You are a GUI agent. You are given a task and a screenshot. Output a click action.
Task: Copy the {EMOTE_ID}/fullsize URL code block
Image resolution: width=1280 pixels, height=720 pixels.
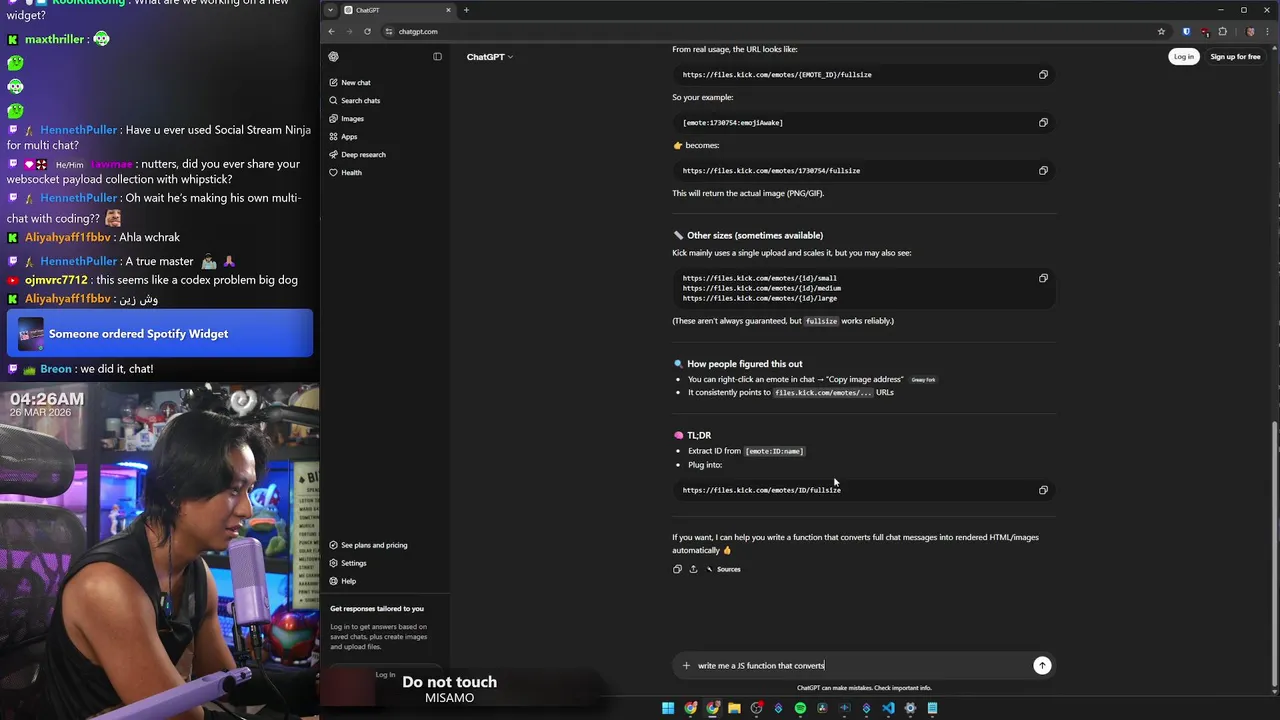(1043, 75)
